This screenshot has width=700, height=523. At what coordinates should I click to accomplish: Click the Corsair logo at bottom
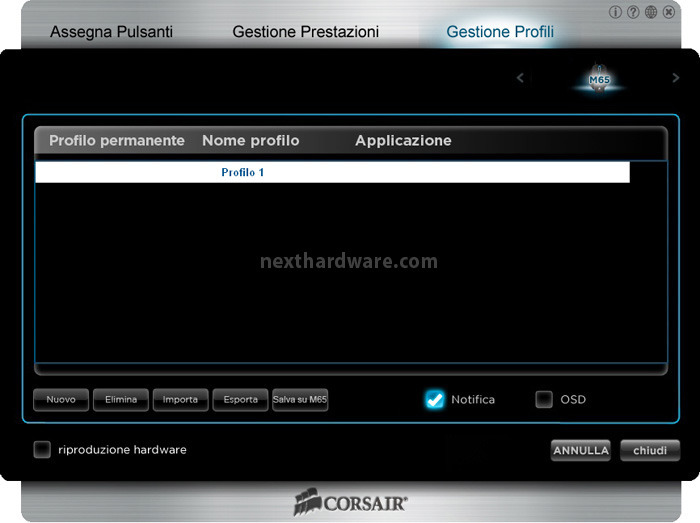click(x=350, y=502)
